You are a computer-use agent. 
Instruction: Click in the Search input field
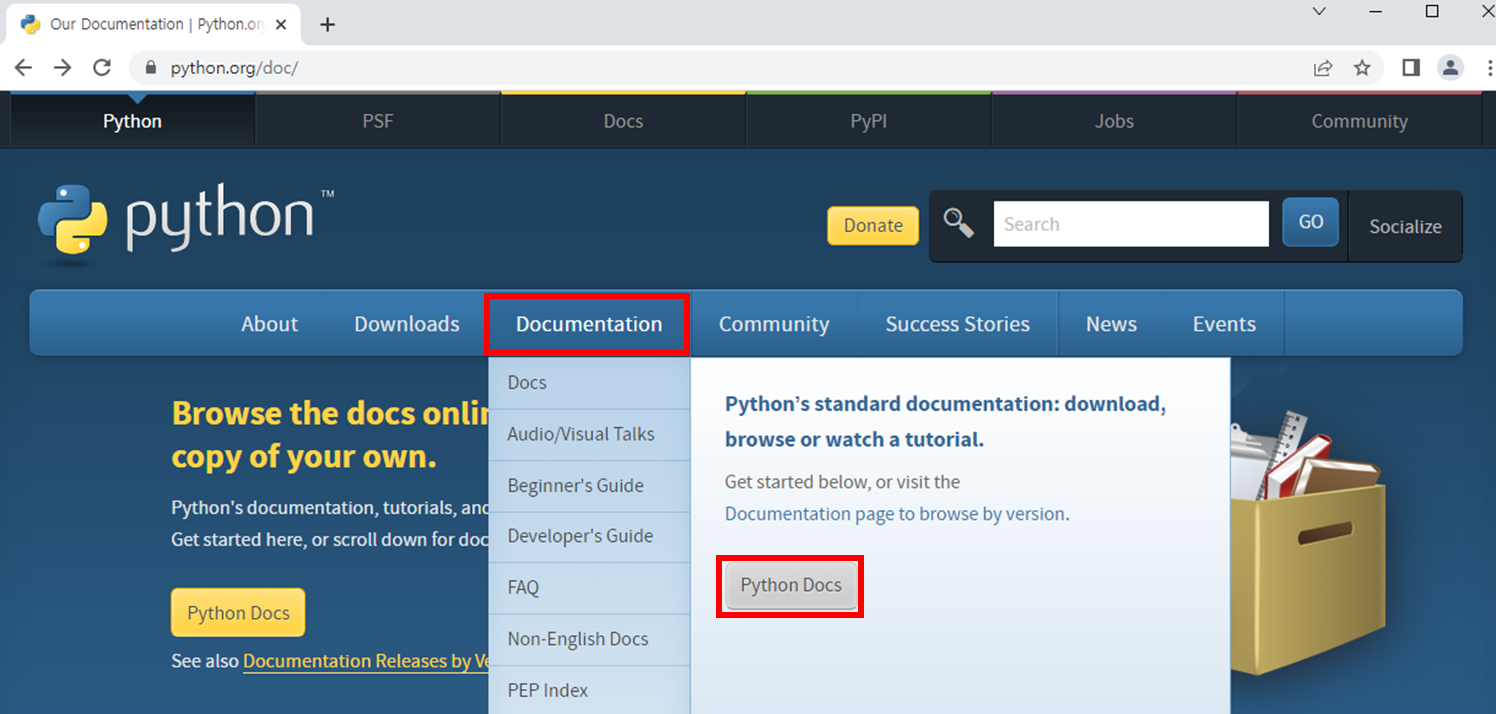1131,224
